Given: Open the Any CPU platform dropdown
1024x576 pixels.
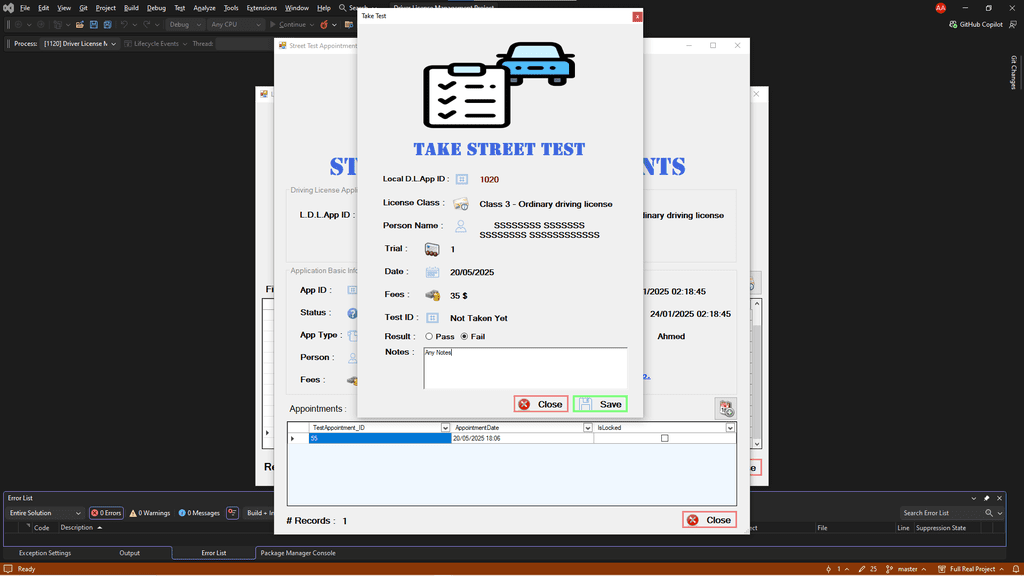Looking at the screenshot, I should point(234,25).
